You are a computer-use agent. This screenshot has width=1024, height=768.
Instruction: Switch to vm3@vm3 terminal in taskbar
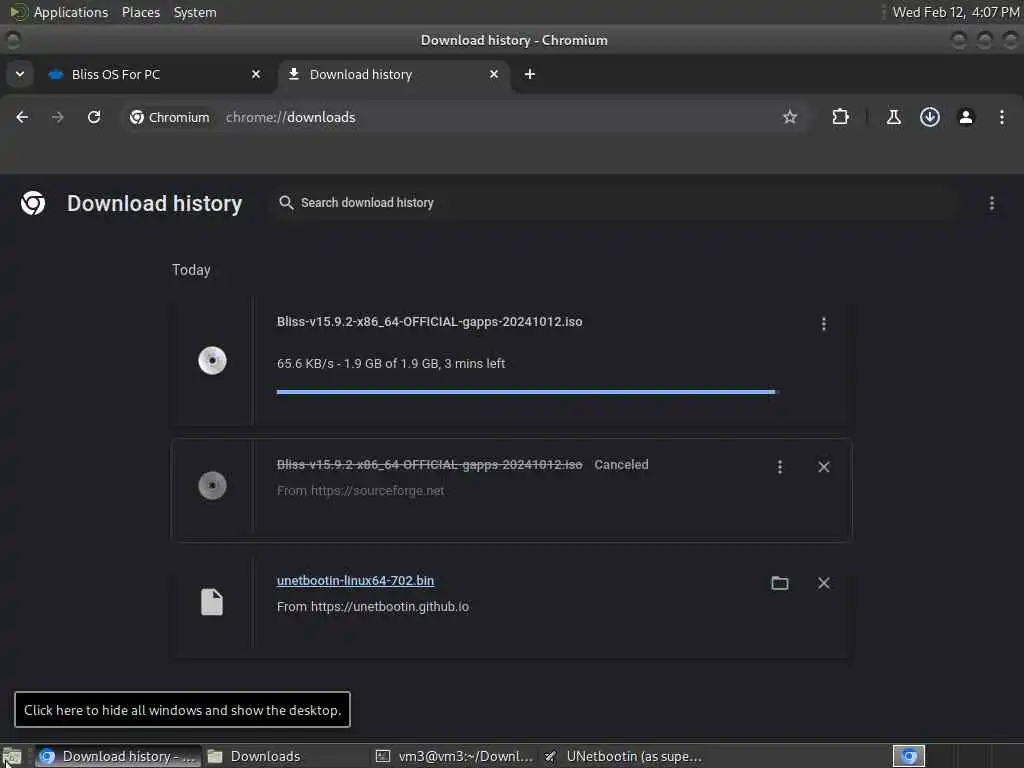(454, 756)
